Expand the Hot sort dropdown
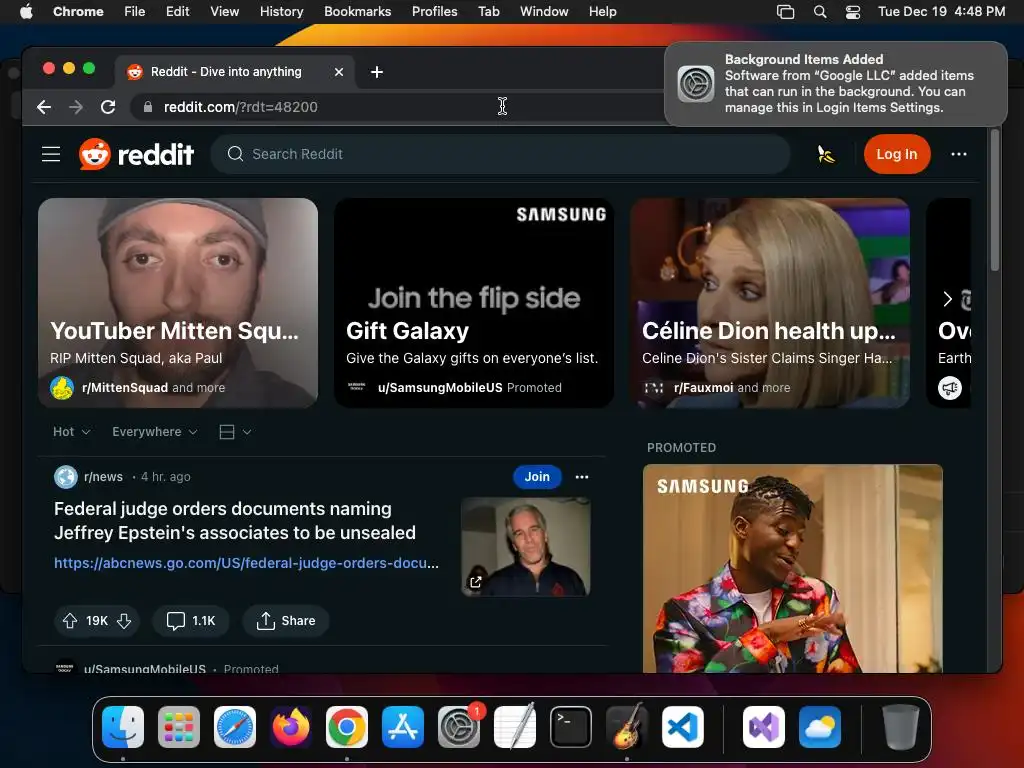Image resolution: width=1024 pixels, height=768 pixels. click(72, 432)
